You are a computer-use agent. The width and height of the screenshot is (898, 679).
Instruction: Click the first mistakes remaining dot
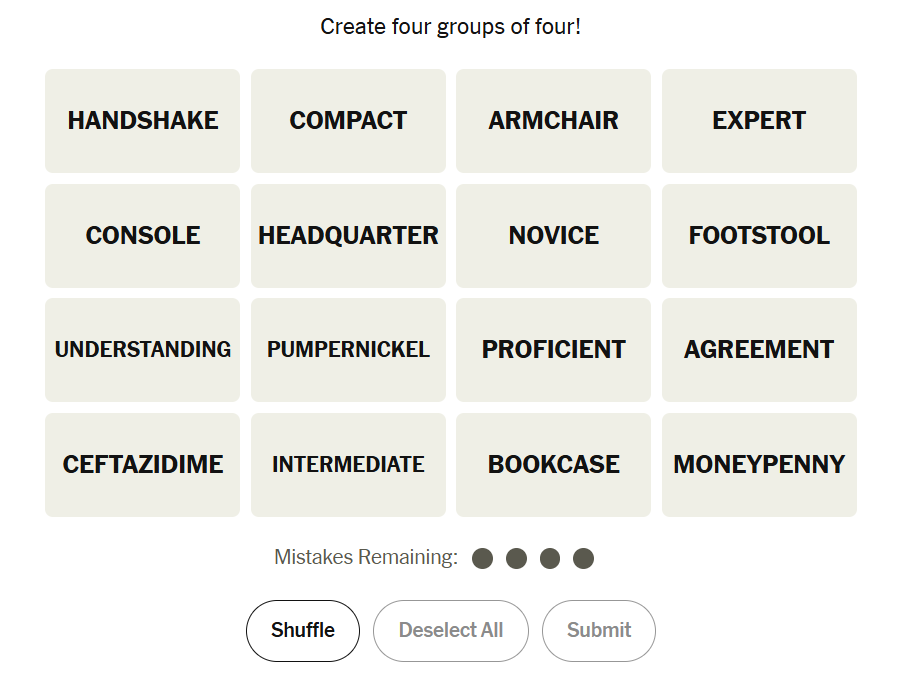point(483,558)
